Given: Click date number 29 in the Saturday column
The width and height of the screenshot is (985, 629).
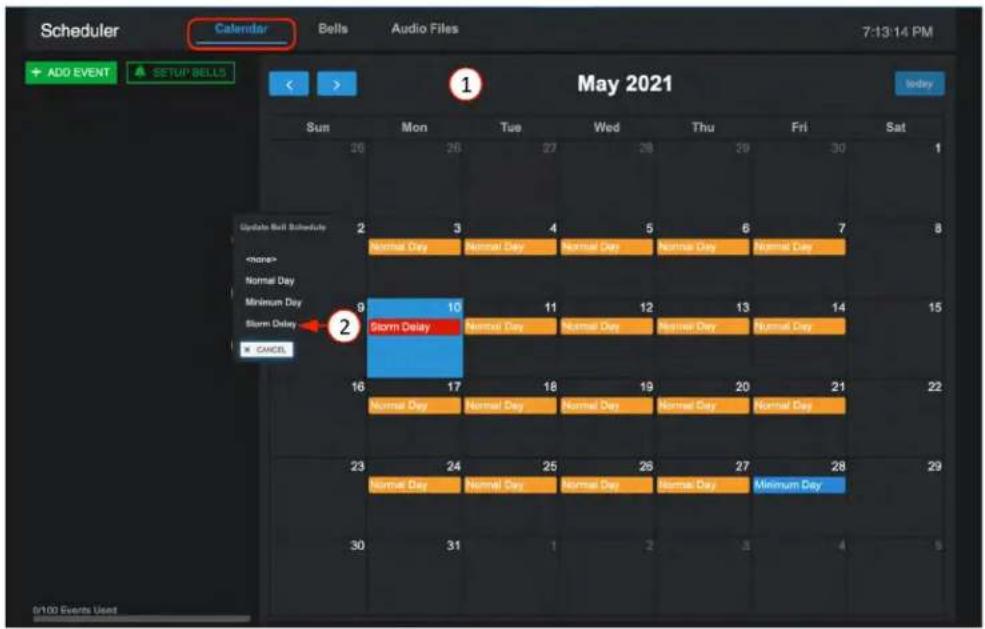Looking at the screenshot, I should 935,466.
